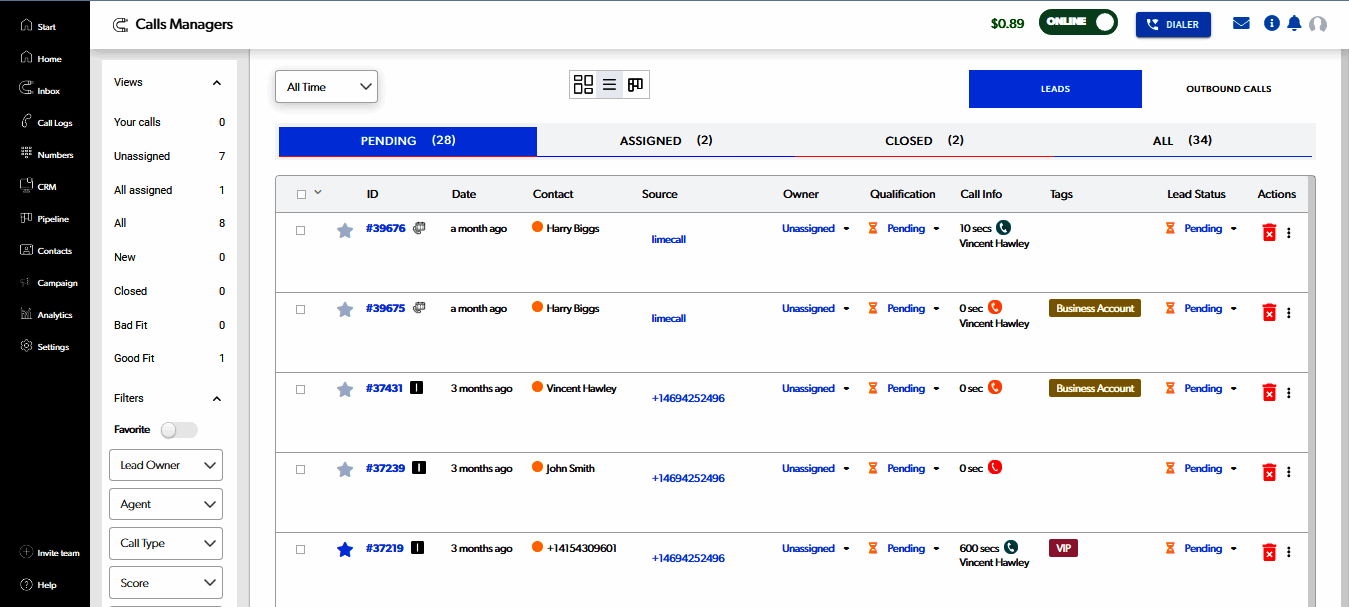
Task: Click the info icon in top bar
Action: point(1272,23)
